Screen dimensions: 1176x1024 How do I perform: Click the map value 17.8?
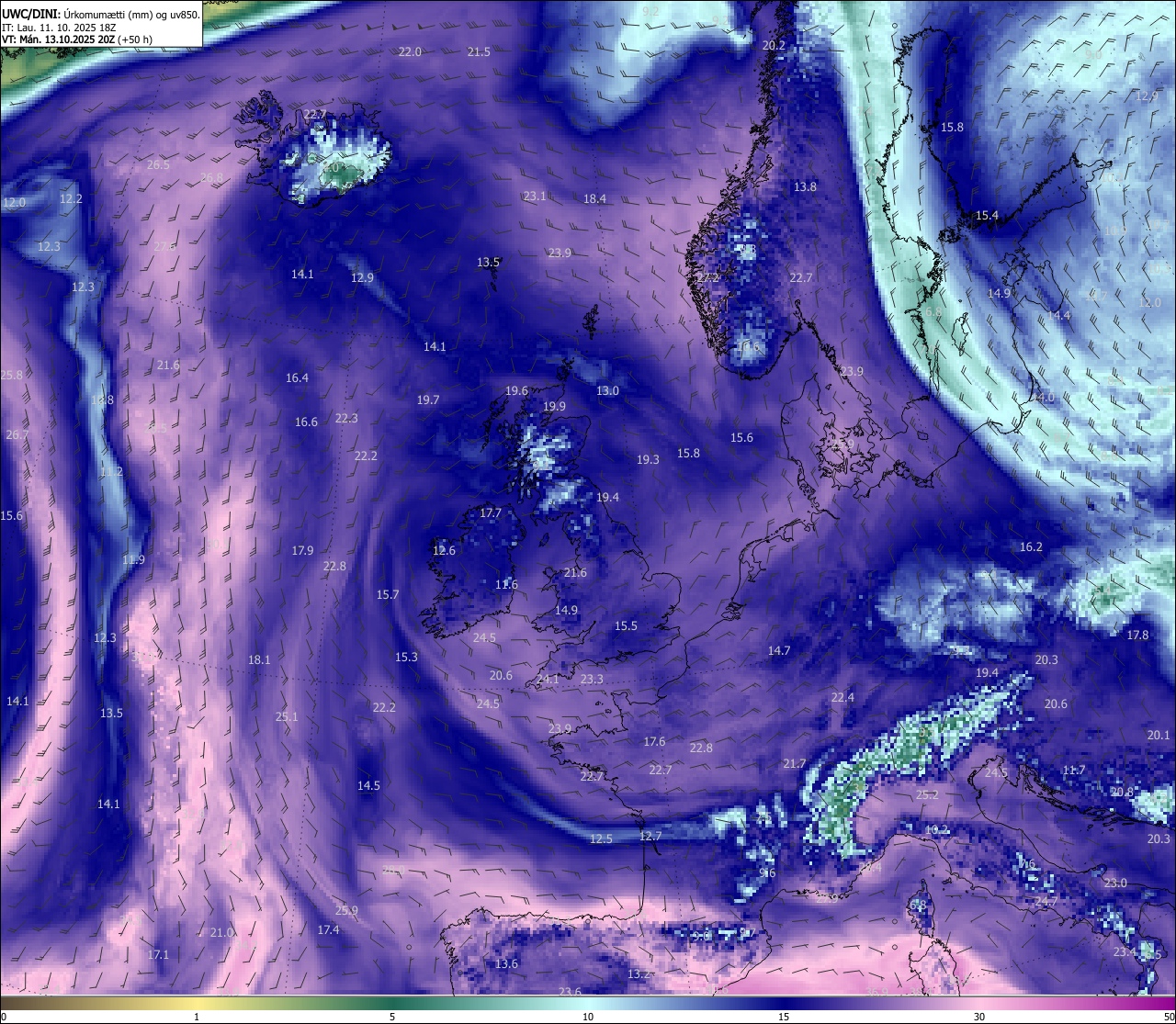[x=1137, y=636]
